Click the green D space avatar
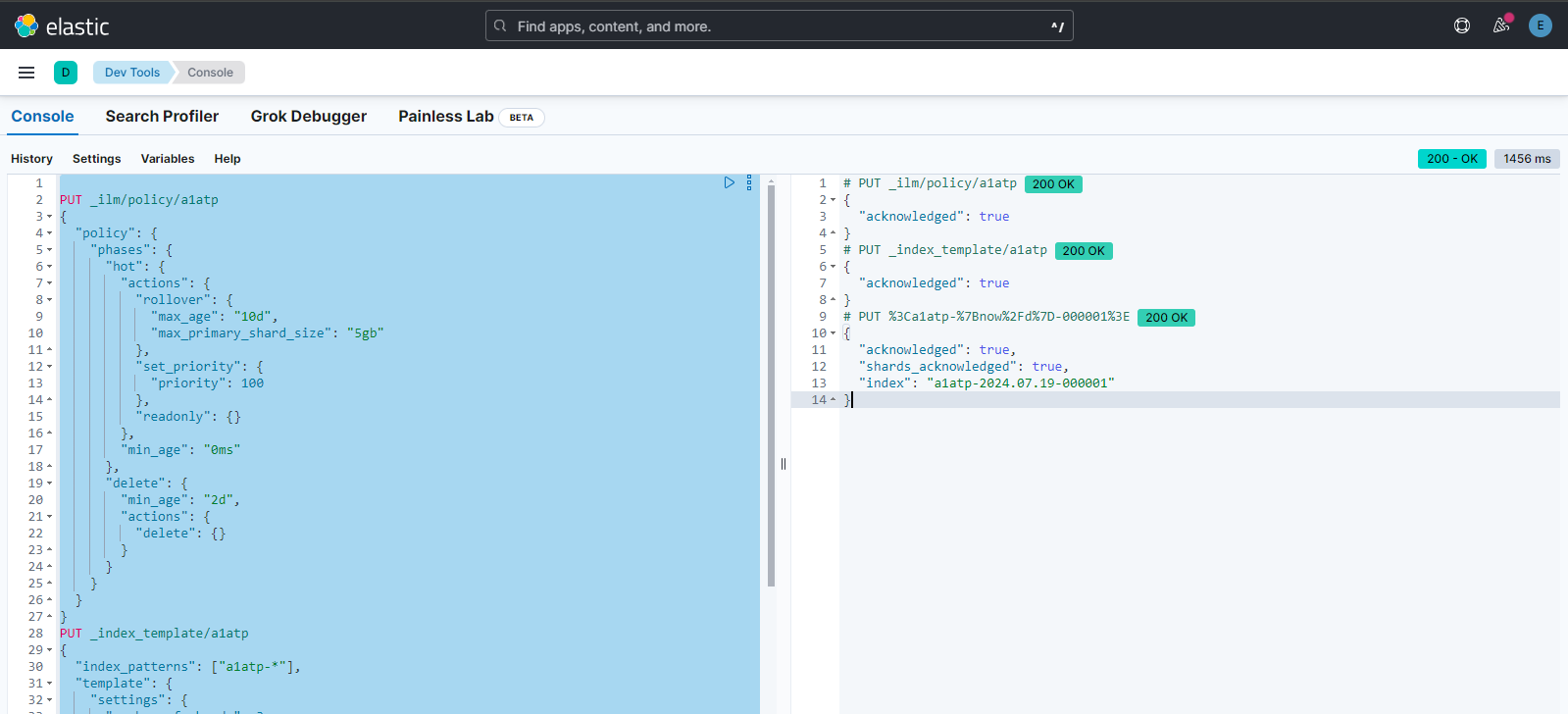Viewport: 1568px width, 714px height. coord(66,73)
